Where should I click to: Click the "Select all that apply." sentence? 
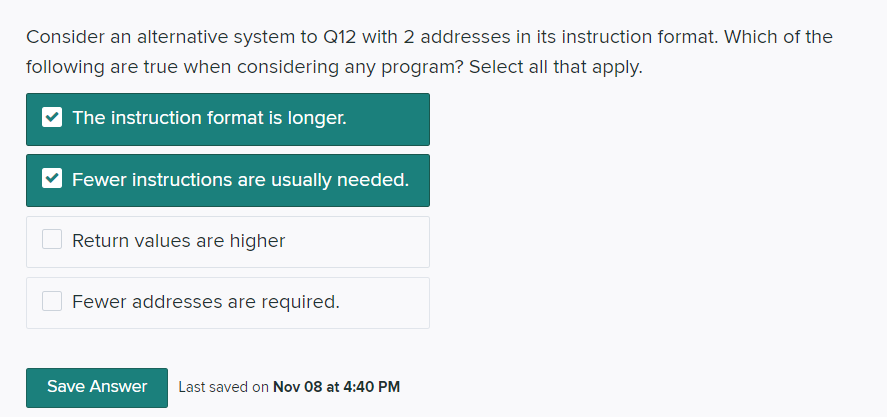(555, 69)
